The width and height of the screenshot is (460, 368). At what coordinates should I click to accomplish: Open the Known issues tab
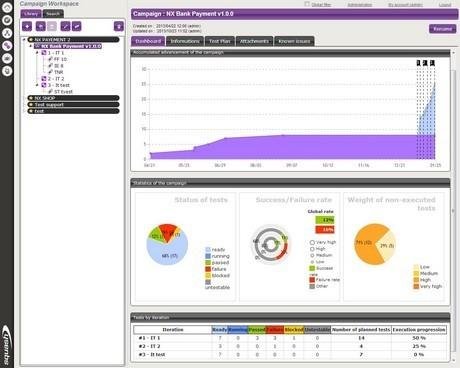pyautogui.click(x=294, y=41)
